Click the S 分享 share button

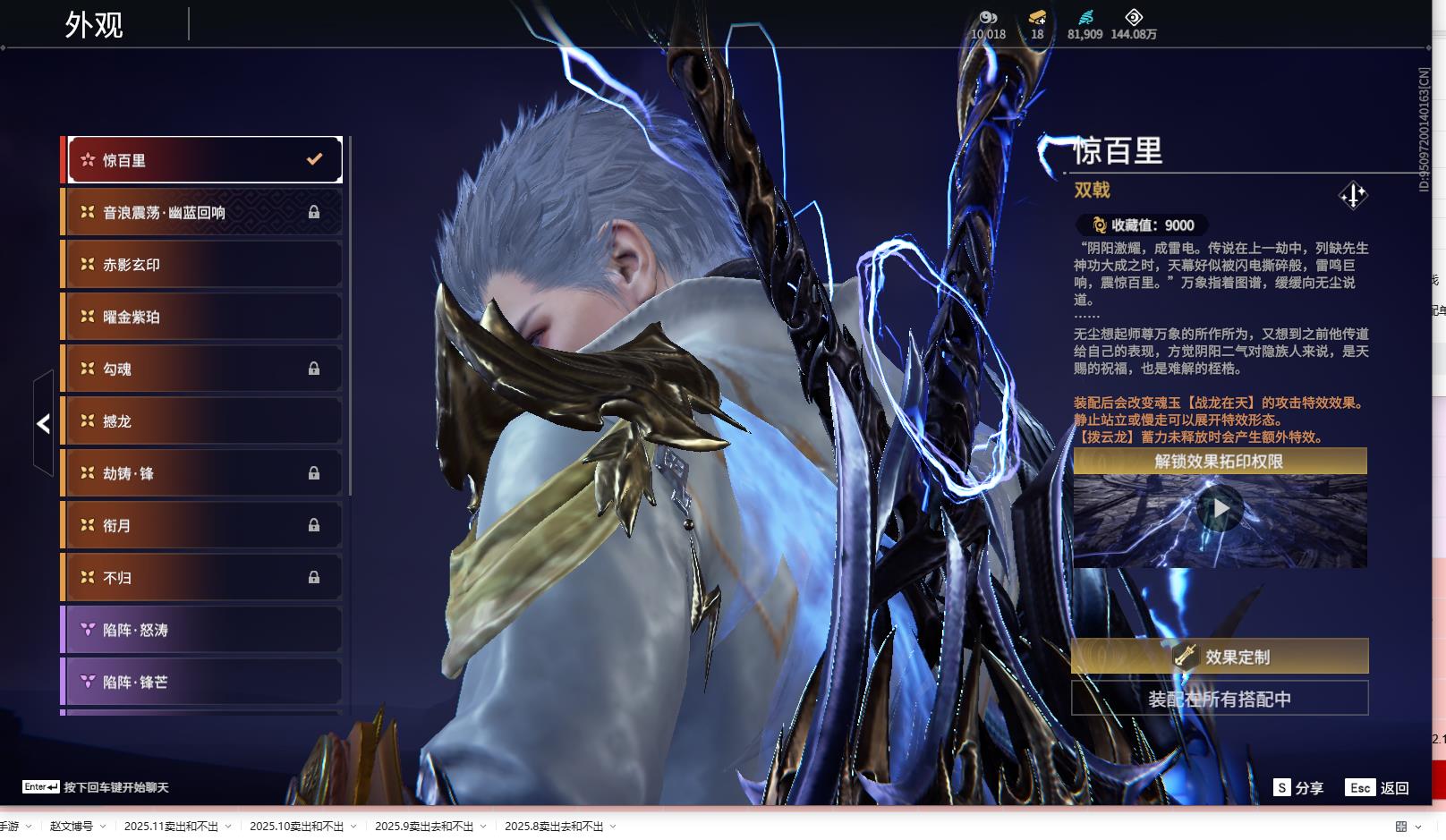[1298, 787]
